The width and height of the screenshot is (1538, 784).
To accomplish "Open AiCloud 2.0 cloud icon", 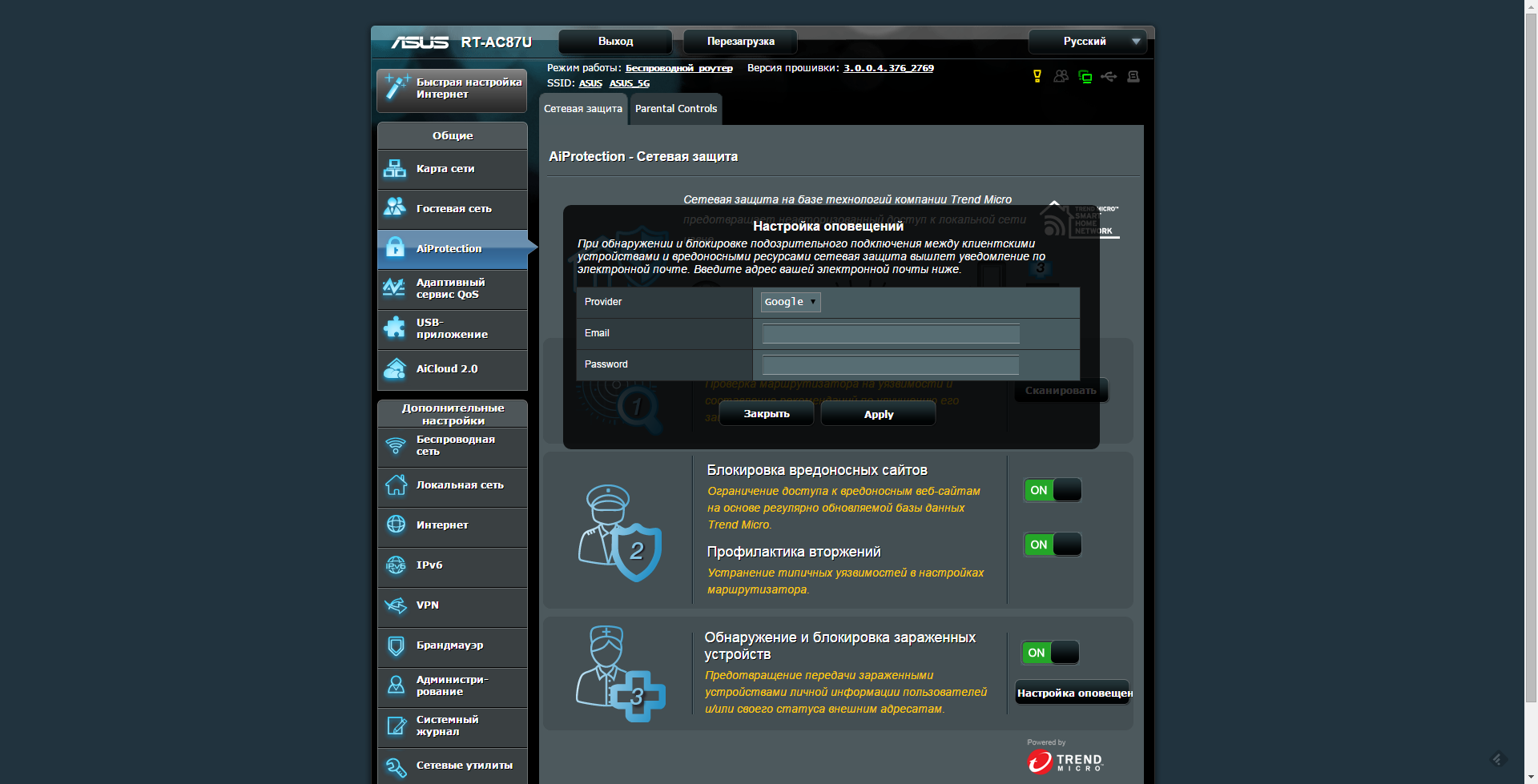I will point(395,368).
